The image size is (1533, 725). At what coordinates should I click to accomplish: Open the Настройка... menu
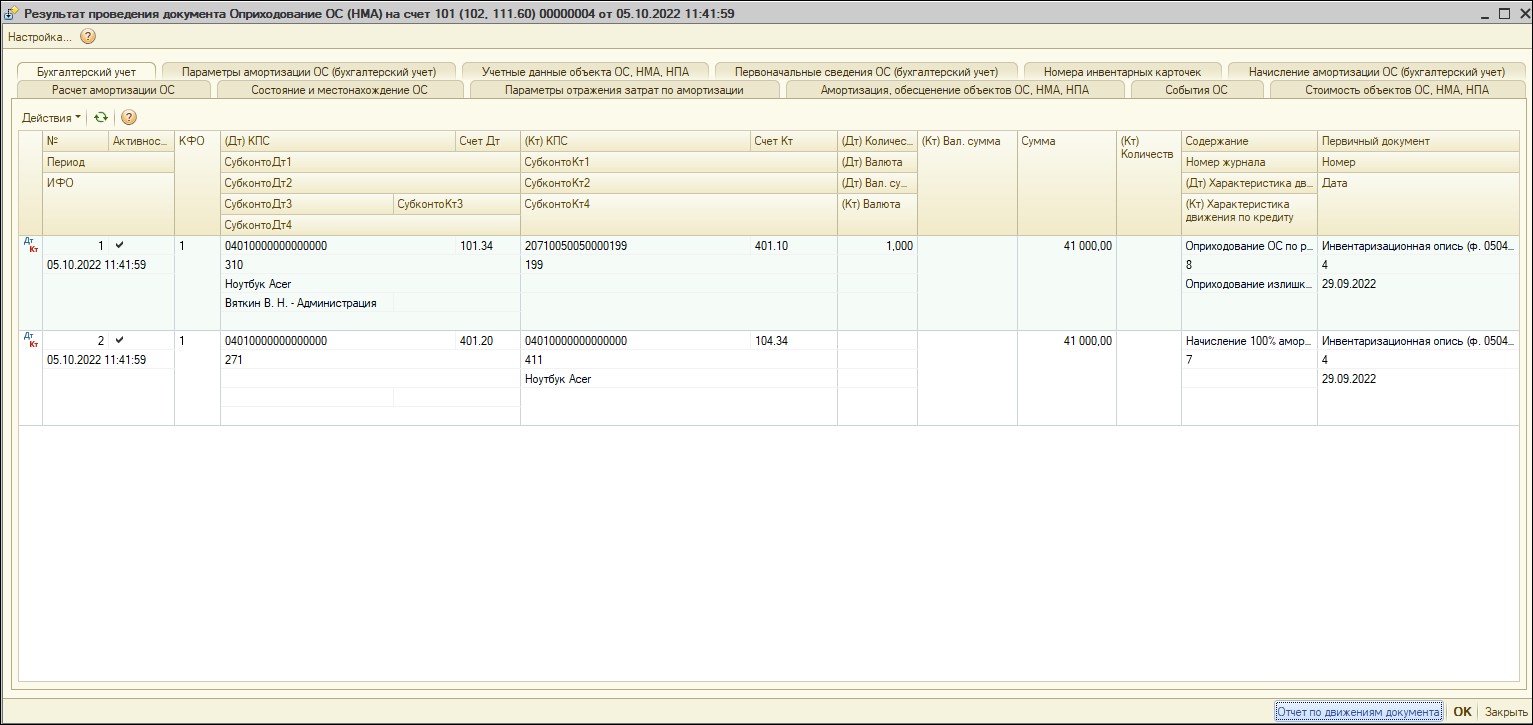pyautogui.click(x=40, y=37)
